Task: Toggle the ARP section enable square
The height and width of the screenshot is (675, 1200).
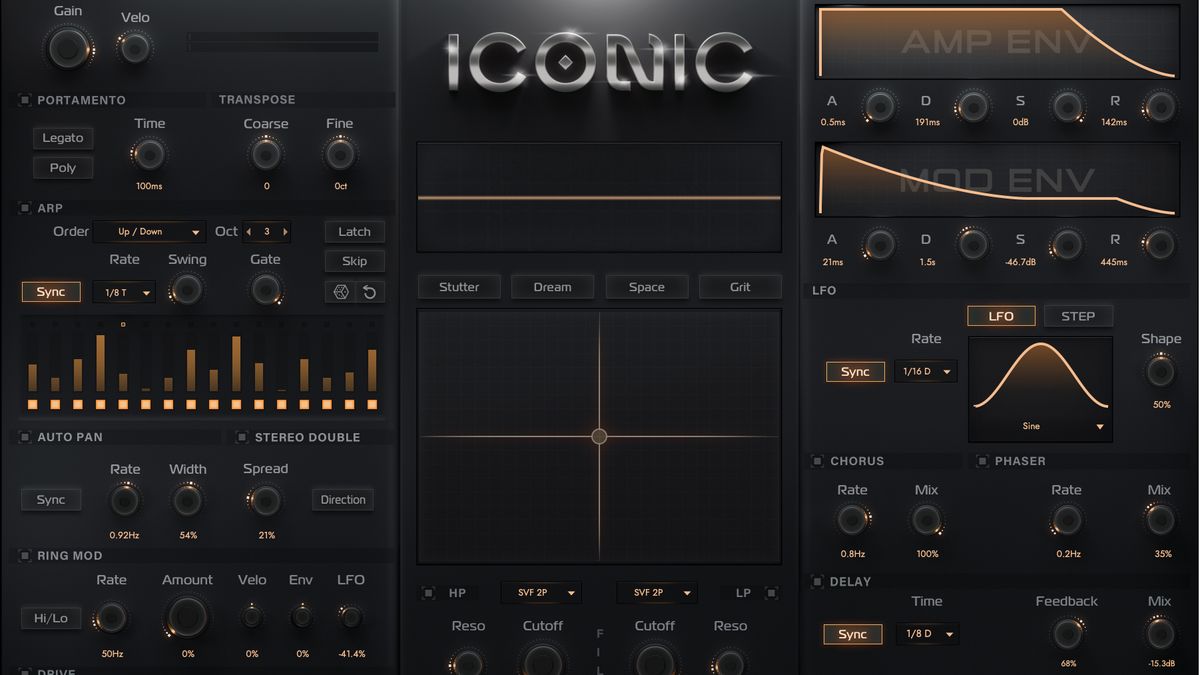Action: (x=24, y=208)
